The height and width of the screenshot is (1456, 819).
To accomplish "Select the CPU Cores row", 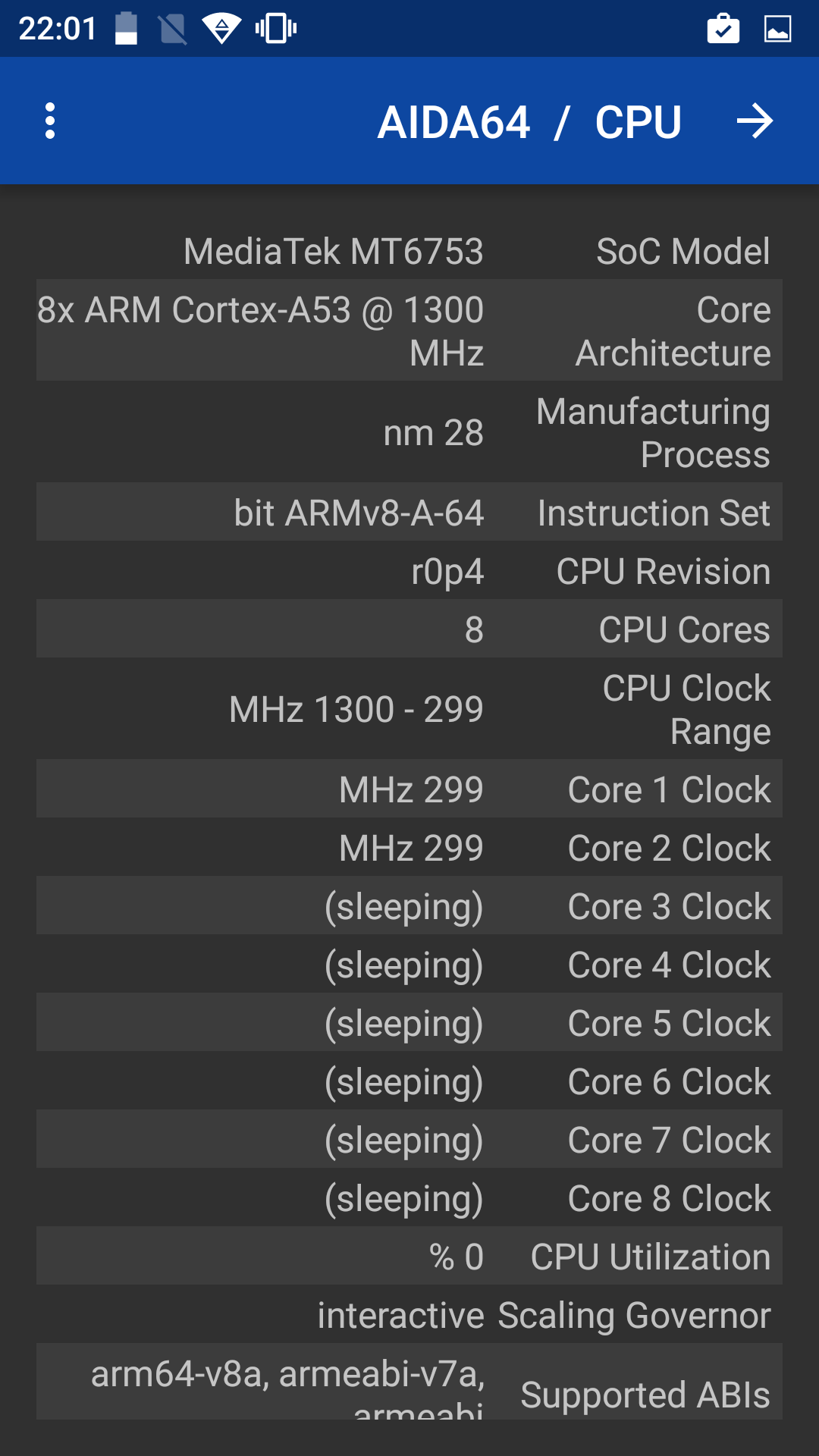I will pyautogui.click(x=409, y=629).
